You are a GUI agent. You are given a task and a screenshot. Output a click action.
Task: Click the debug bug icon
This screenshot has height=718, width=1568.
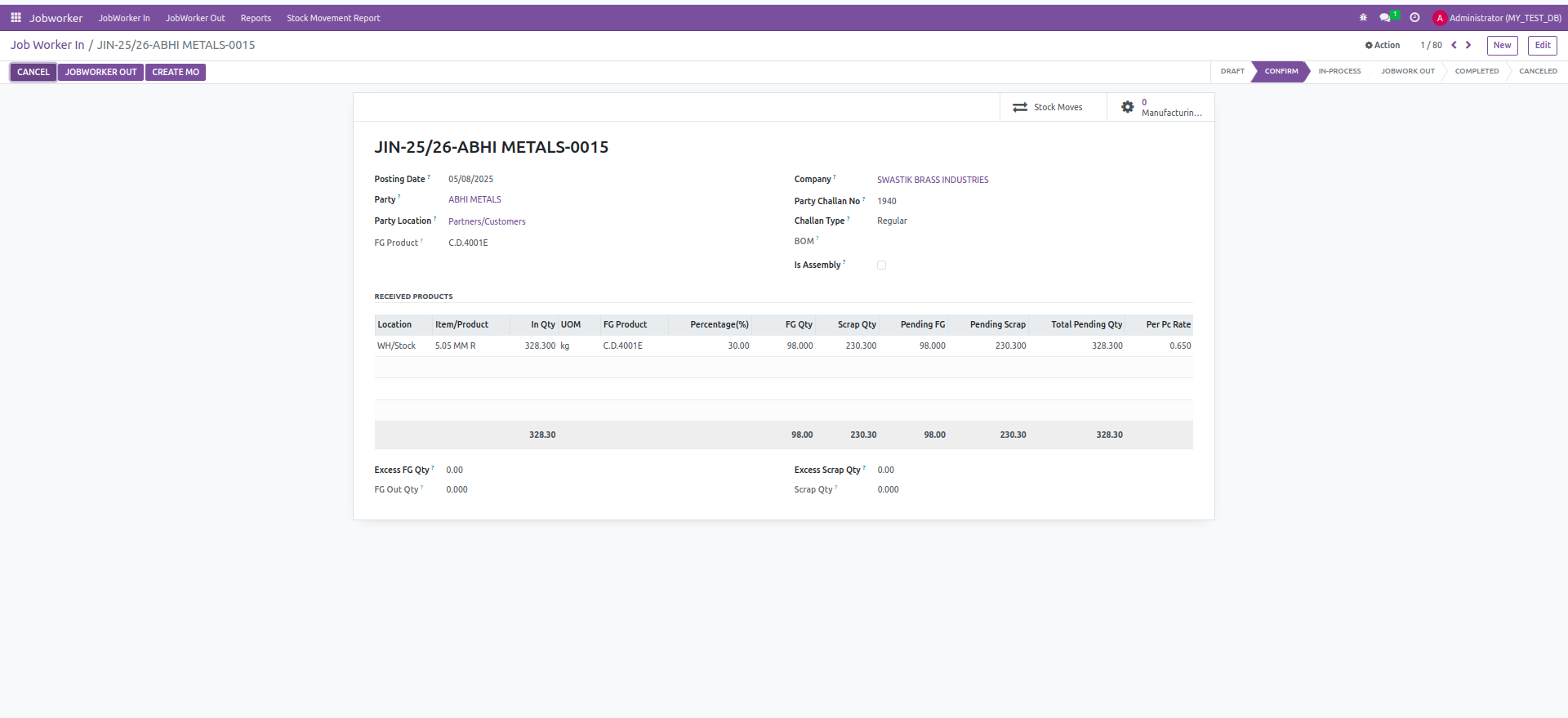(x=1363, y=17)
